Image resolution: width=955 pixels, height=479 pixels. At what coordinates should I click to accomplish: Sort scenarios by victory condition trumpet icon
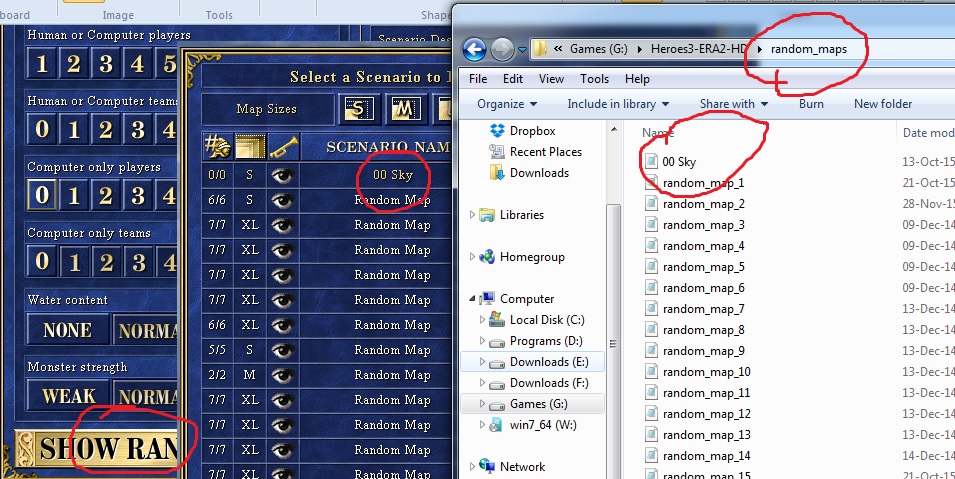pyautogui.click(x=283, y=147)
